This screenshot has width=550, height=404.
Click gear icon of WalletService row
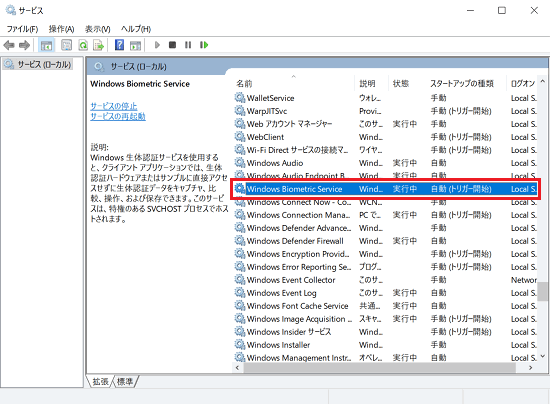[x=240, y=98]
